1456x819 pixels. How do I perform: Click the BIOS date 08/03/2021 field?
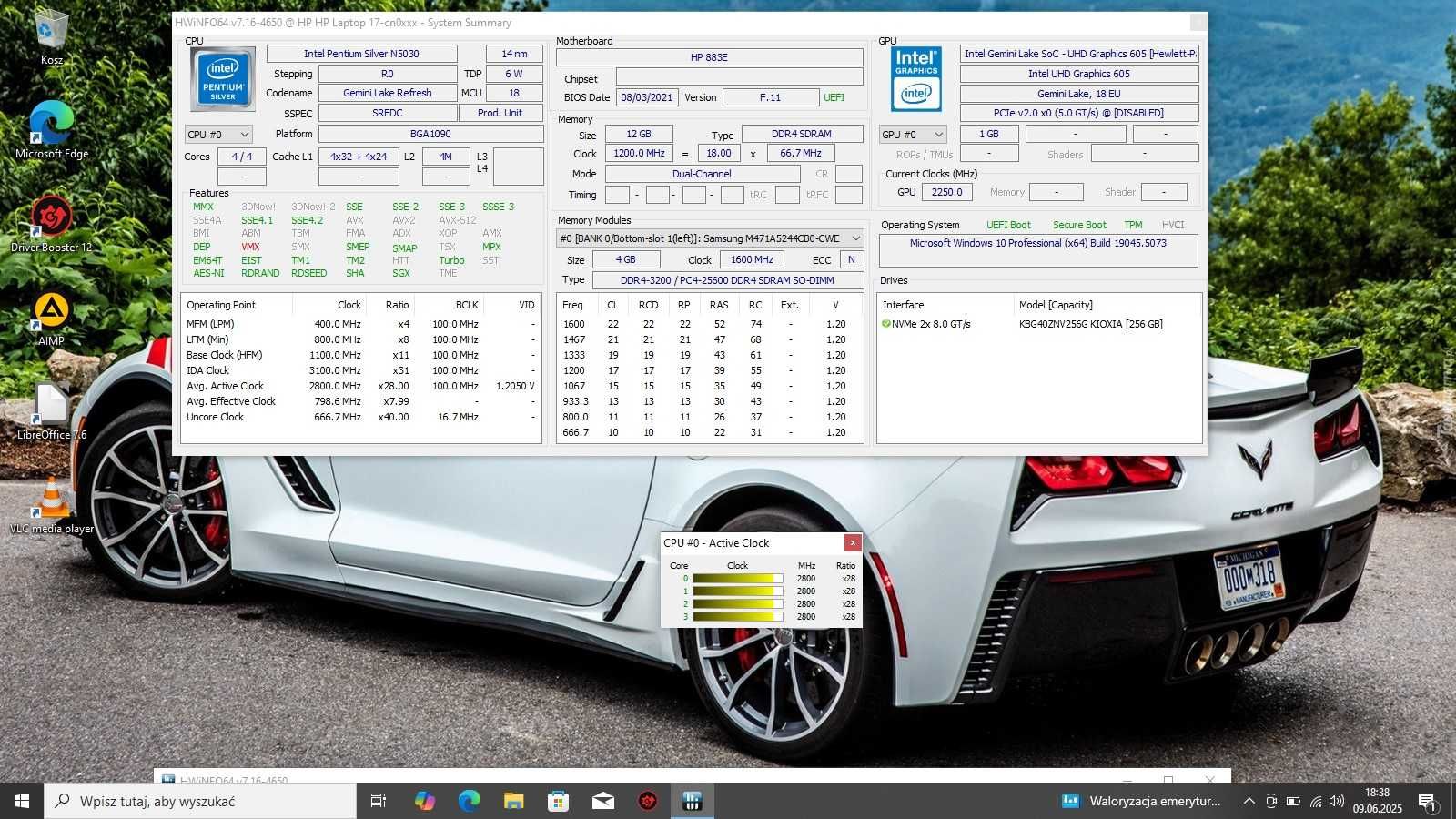pos(647,97)
